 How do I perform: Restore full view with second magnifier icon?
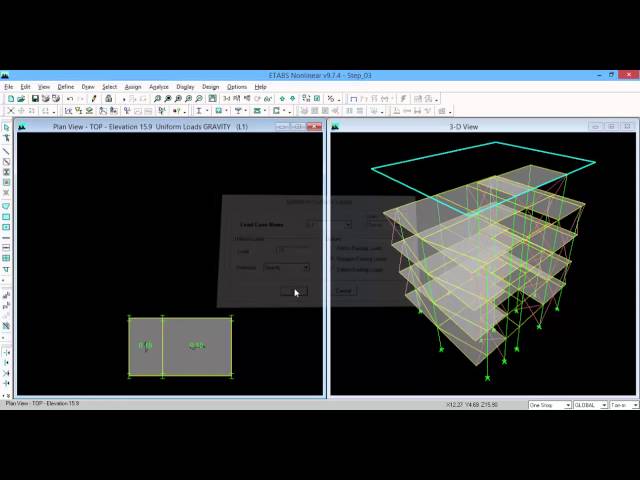click(168, 99)
